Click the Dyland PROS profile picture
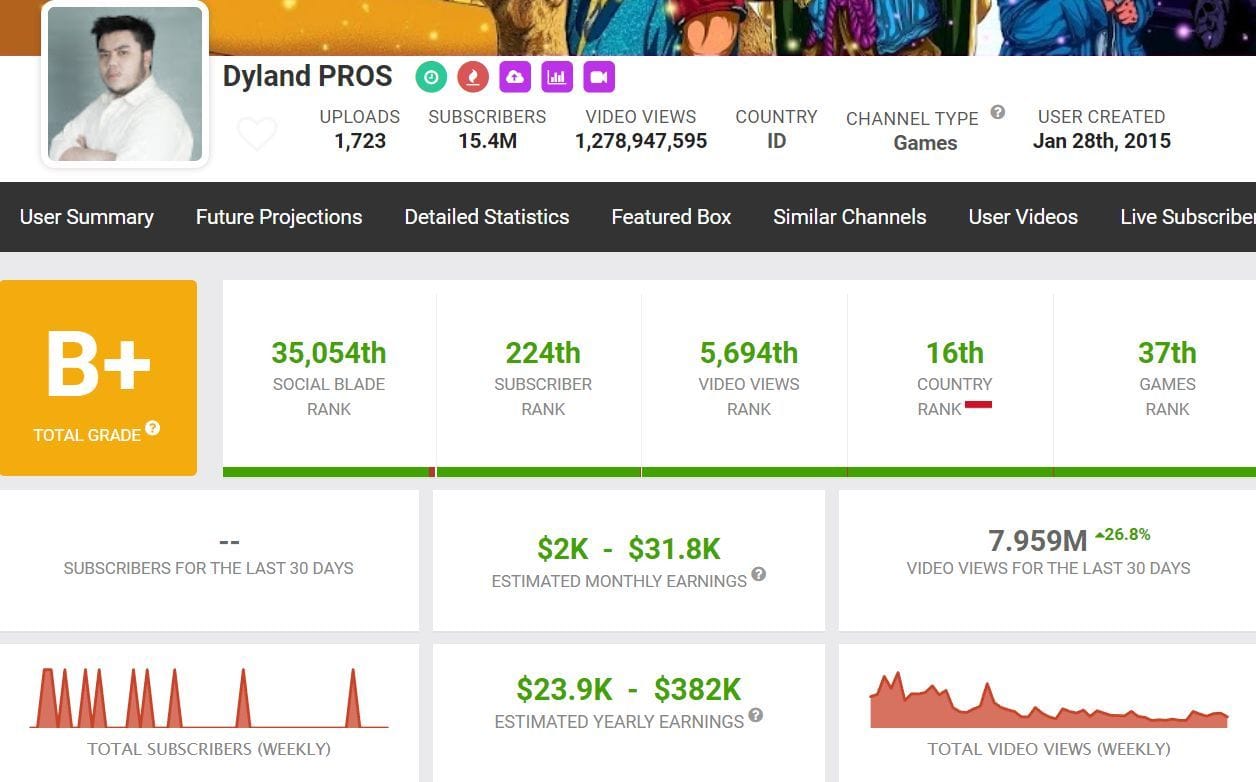Image resolution: width=1256 pixels, height=782 pixels. tap(125, 84)
